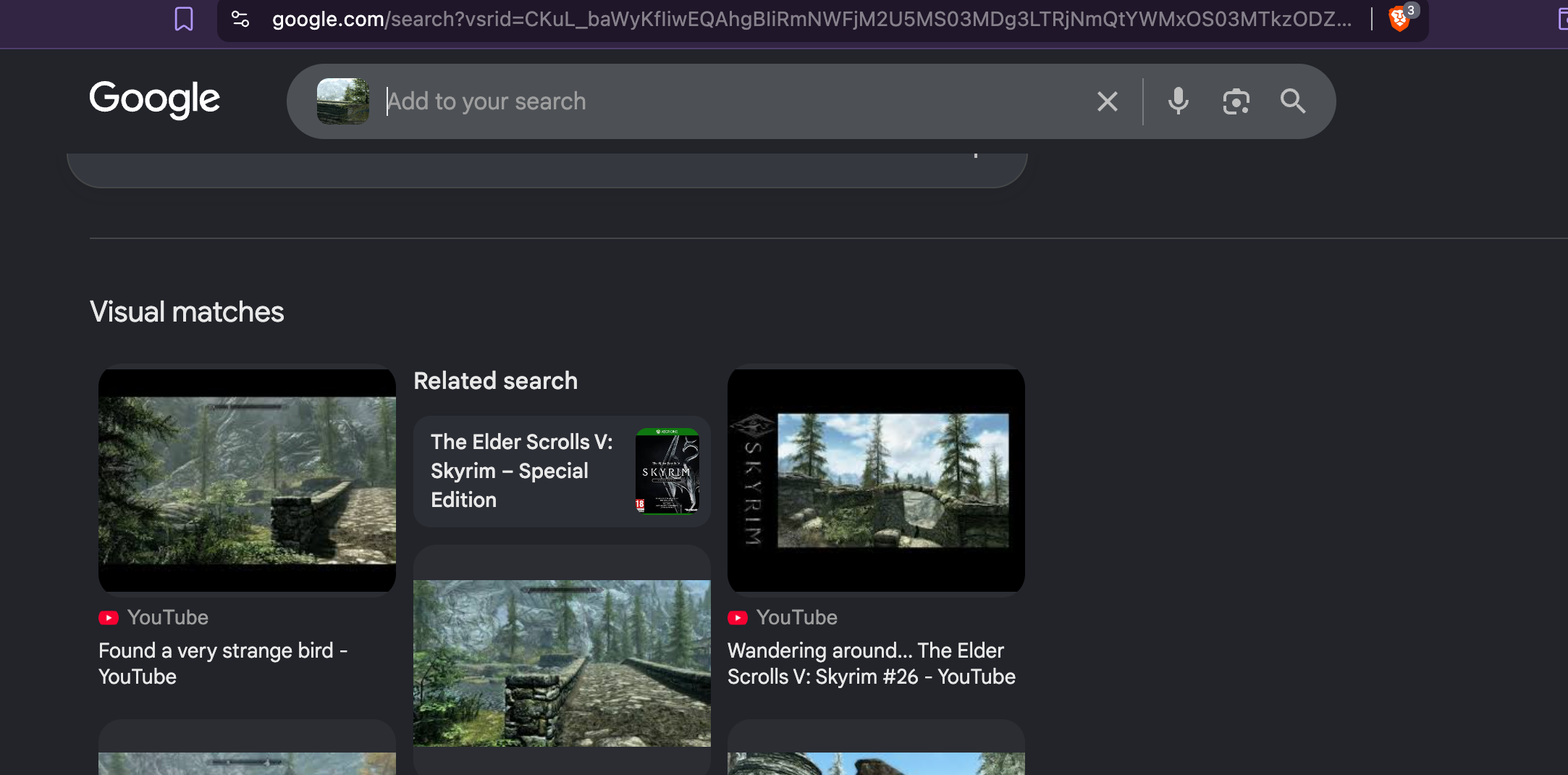Click YouTube icon beside 'Found a very strange bird' source

109,618
